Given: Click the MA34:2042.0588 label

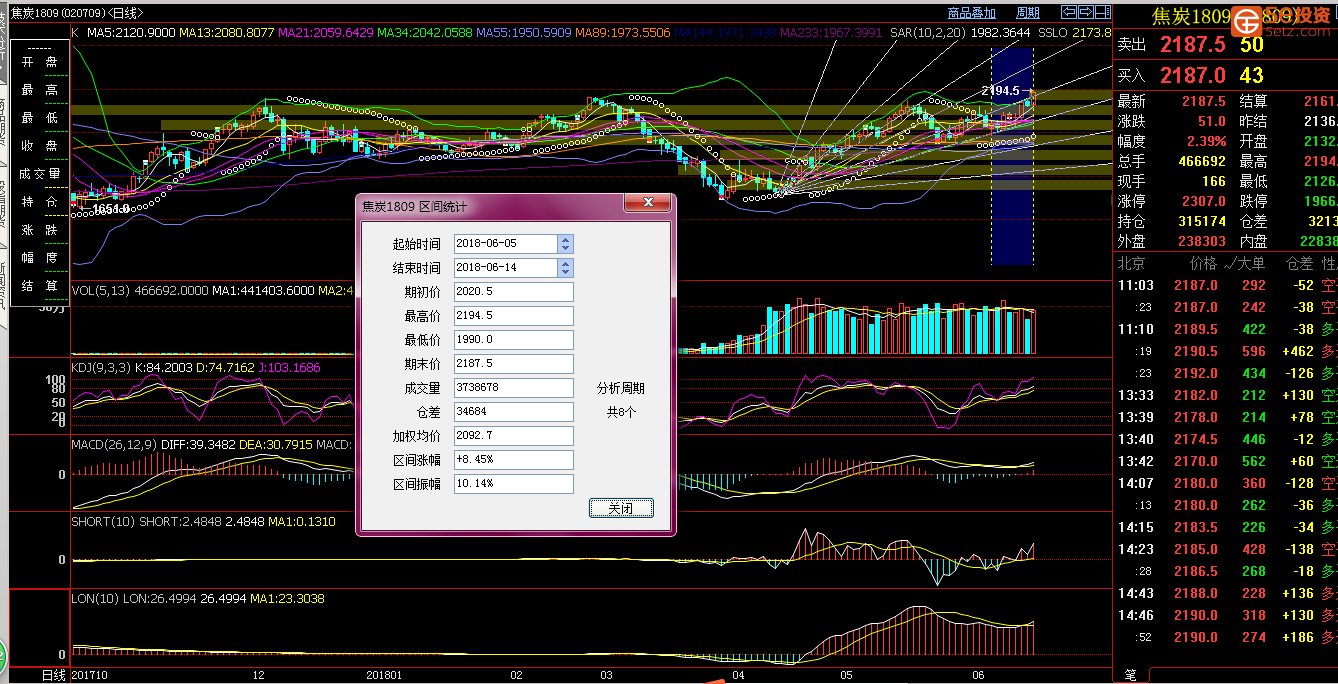Looking at the screenshot, I should (425, 33).
